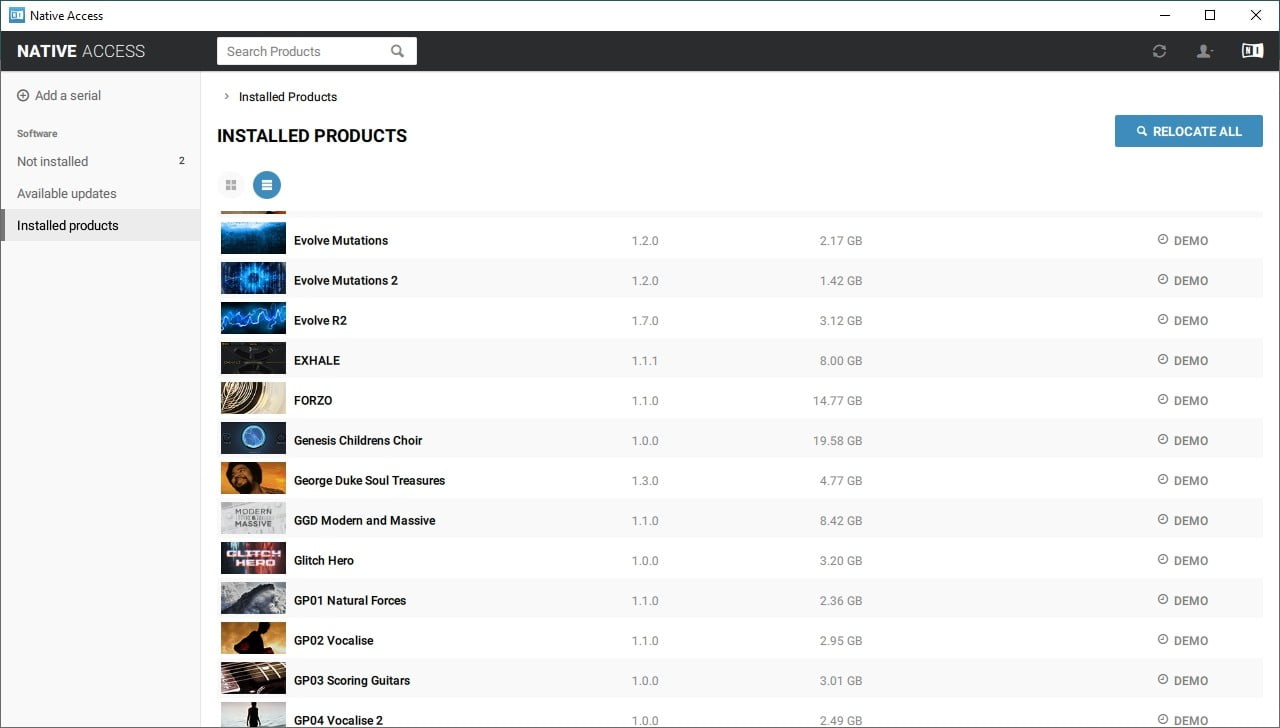Screen dimensions: 1280x728
Task: Switch to list view icon
Action: pos(267,185)
